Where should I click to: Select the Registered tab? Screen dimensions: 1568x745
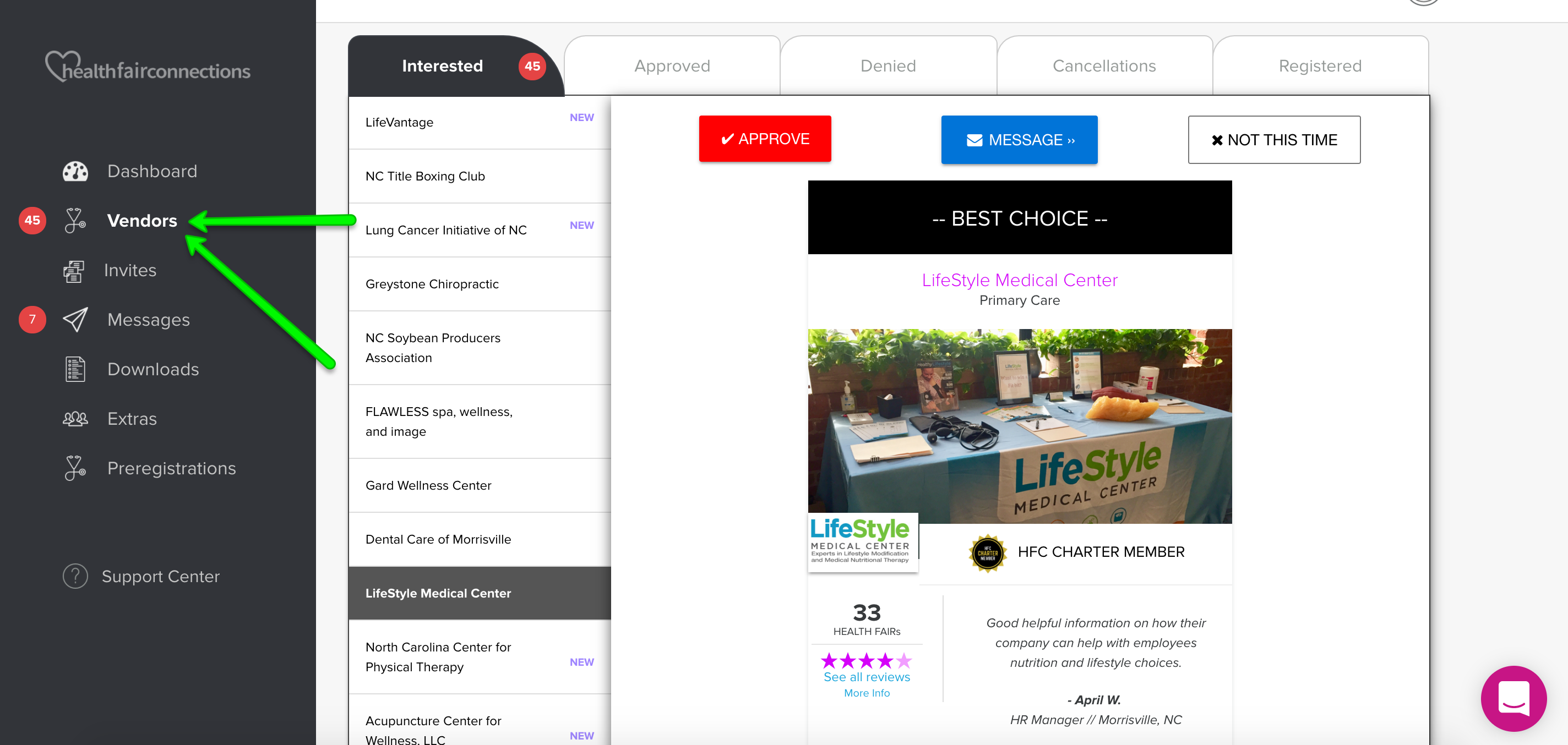(x=1320, y=65)
